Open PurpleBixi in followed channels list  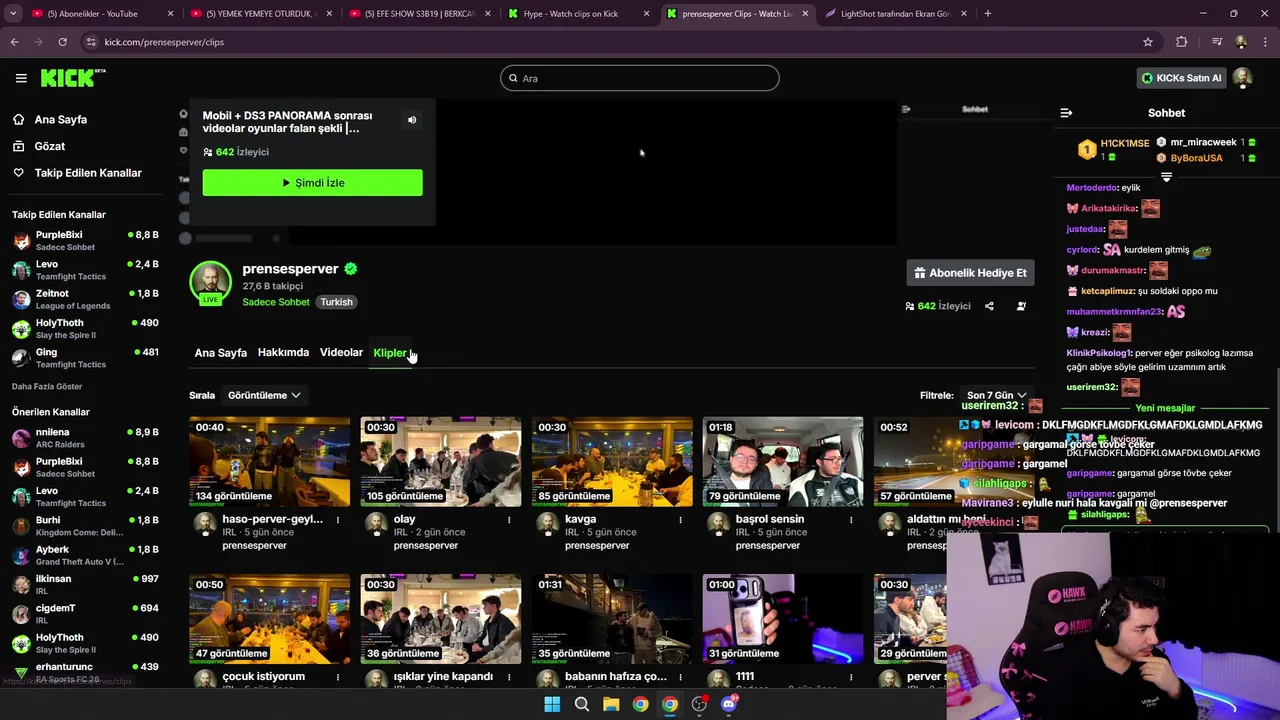(x=84, y=241)
